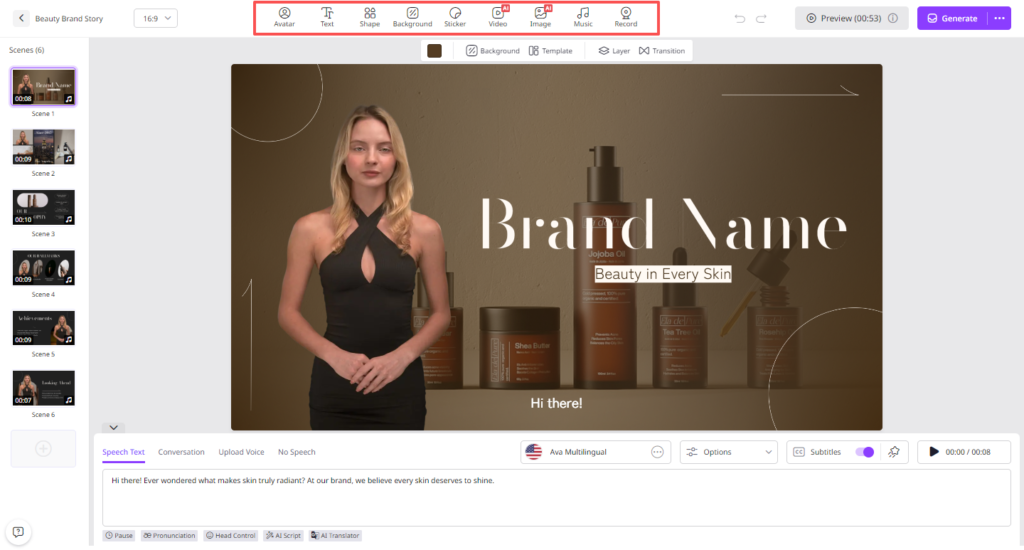Click the Music tool icon

[583, 17]
